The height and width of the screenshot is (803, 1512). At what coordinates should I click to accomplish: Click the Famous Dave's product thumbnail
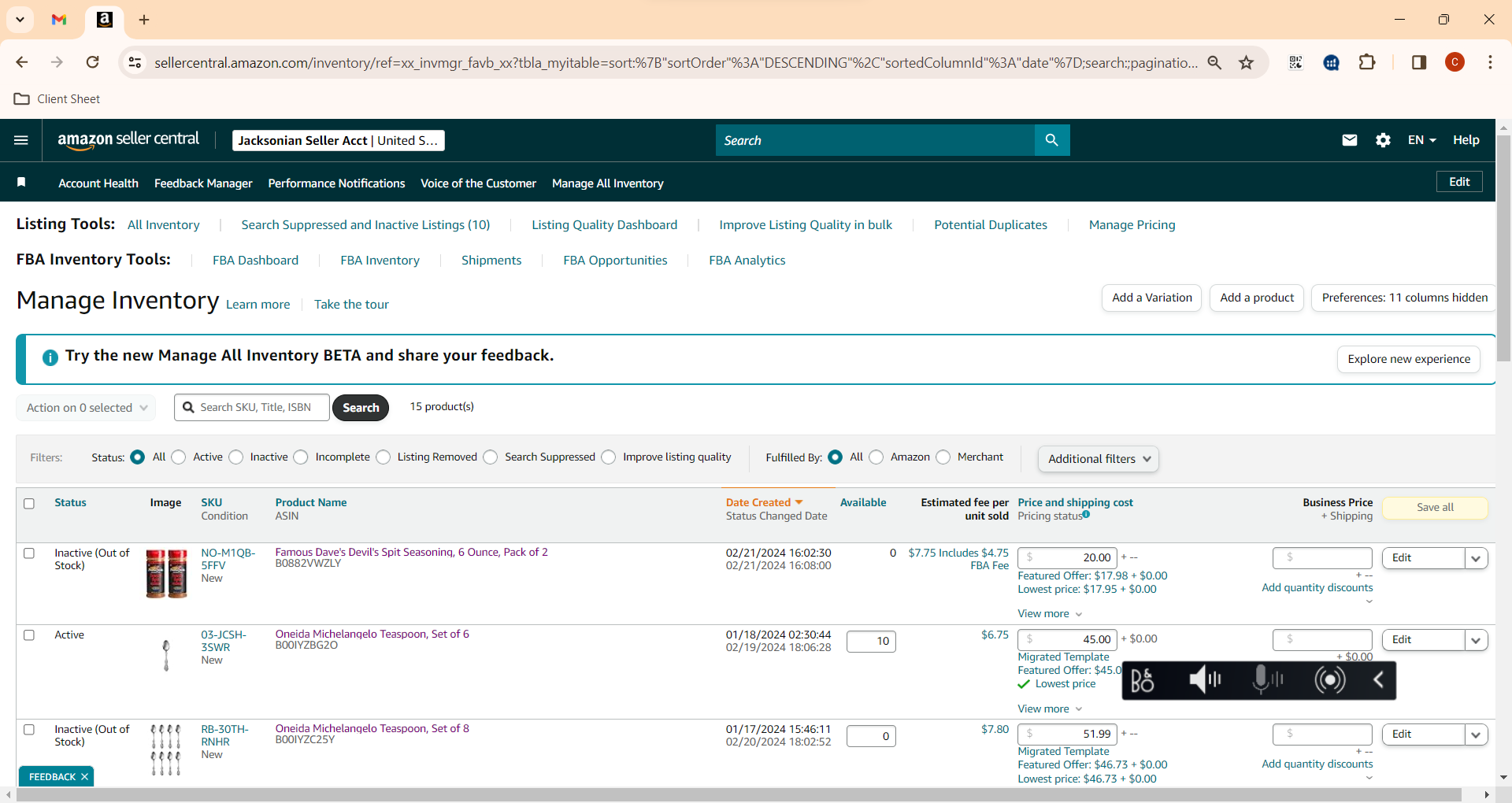(166, 574)
